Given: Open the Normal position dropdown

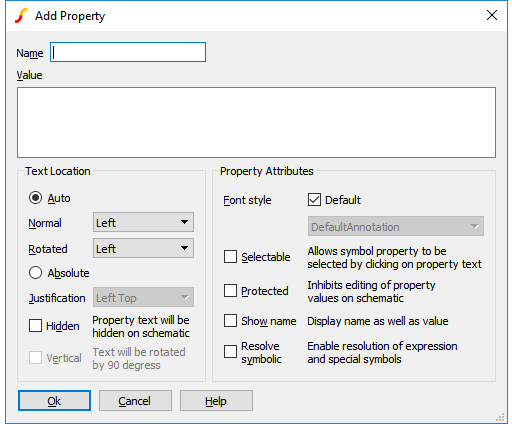Looking at the screenshot, I should click(x=143, y=222).
